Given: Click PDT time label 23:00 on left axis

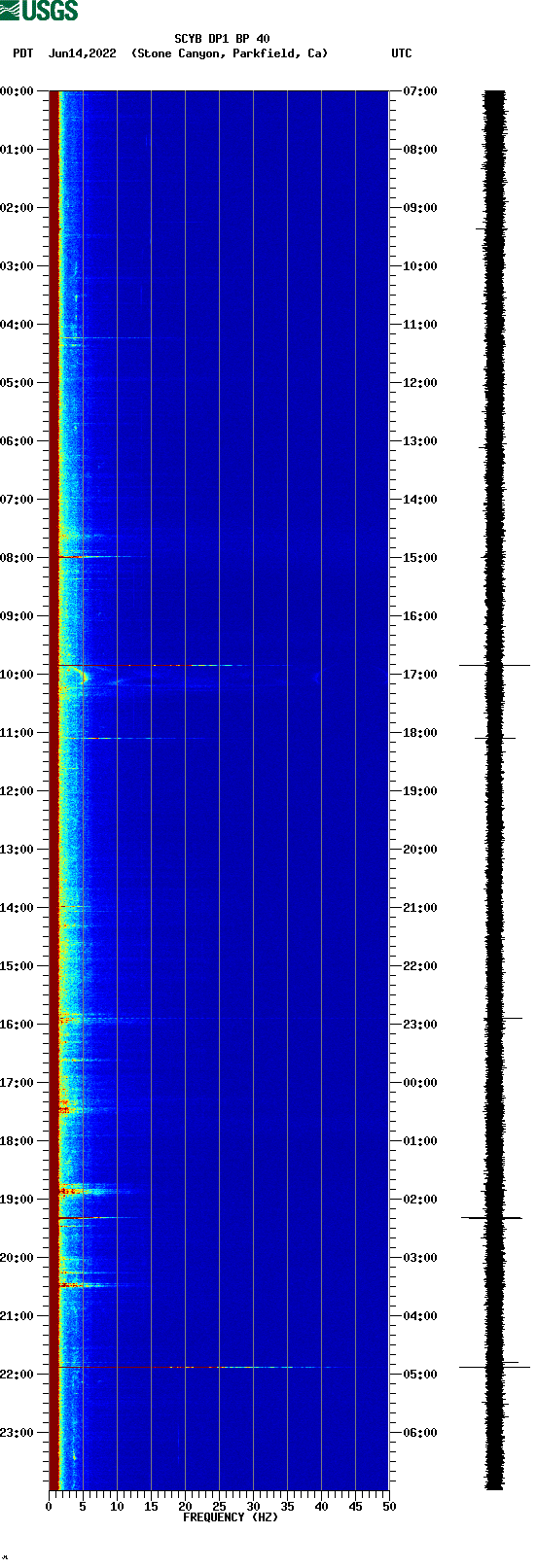Looking at the screenshot, I should tap(18, 1433).
